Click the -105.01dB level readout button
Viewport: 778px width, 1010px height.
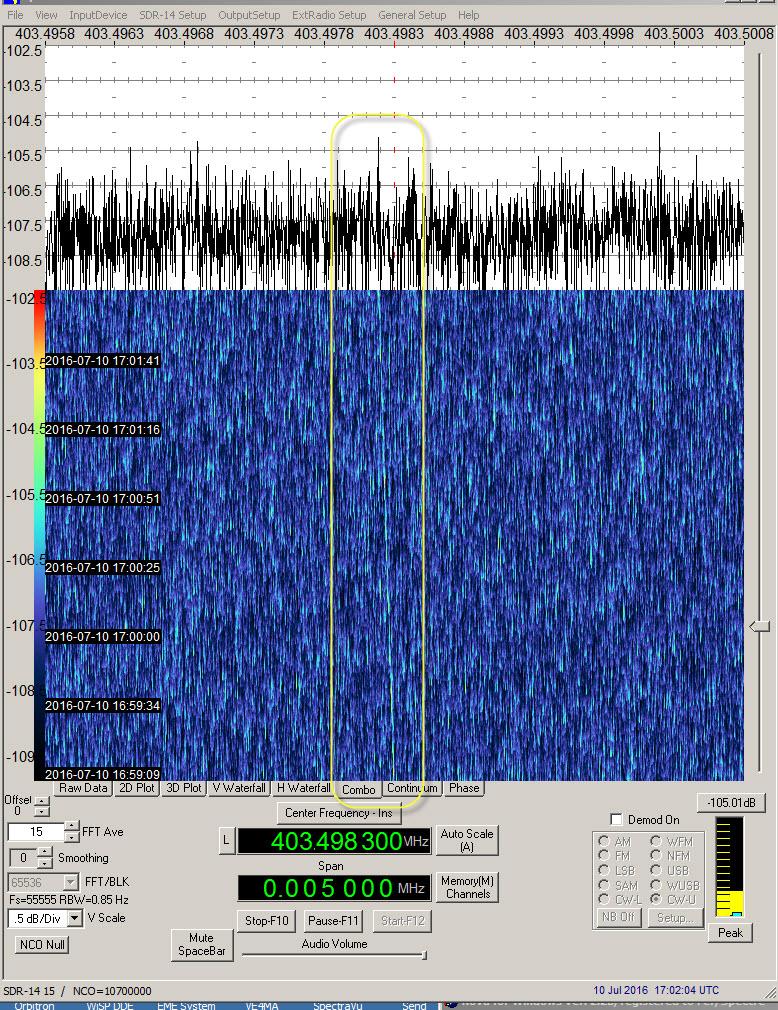tap(731, 803)
